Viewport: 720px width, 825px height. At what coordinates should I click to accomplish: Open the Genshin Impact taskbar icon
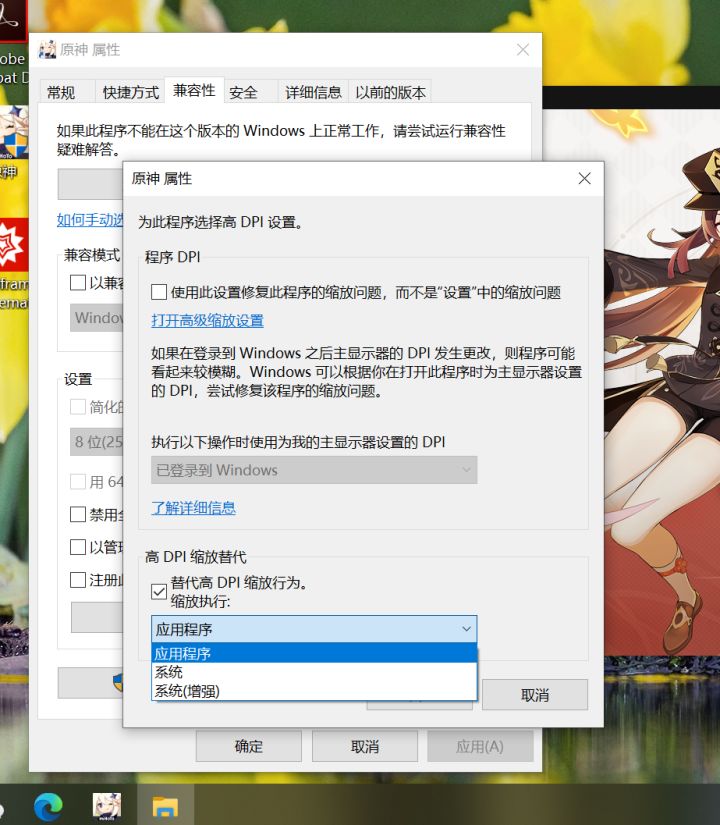point(107,807)
